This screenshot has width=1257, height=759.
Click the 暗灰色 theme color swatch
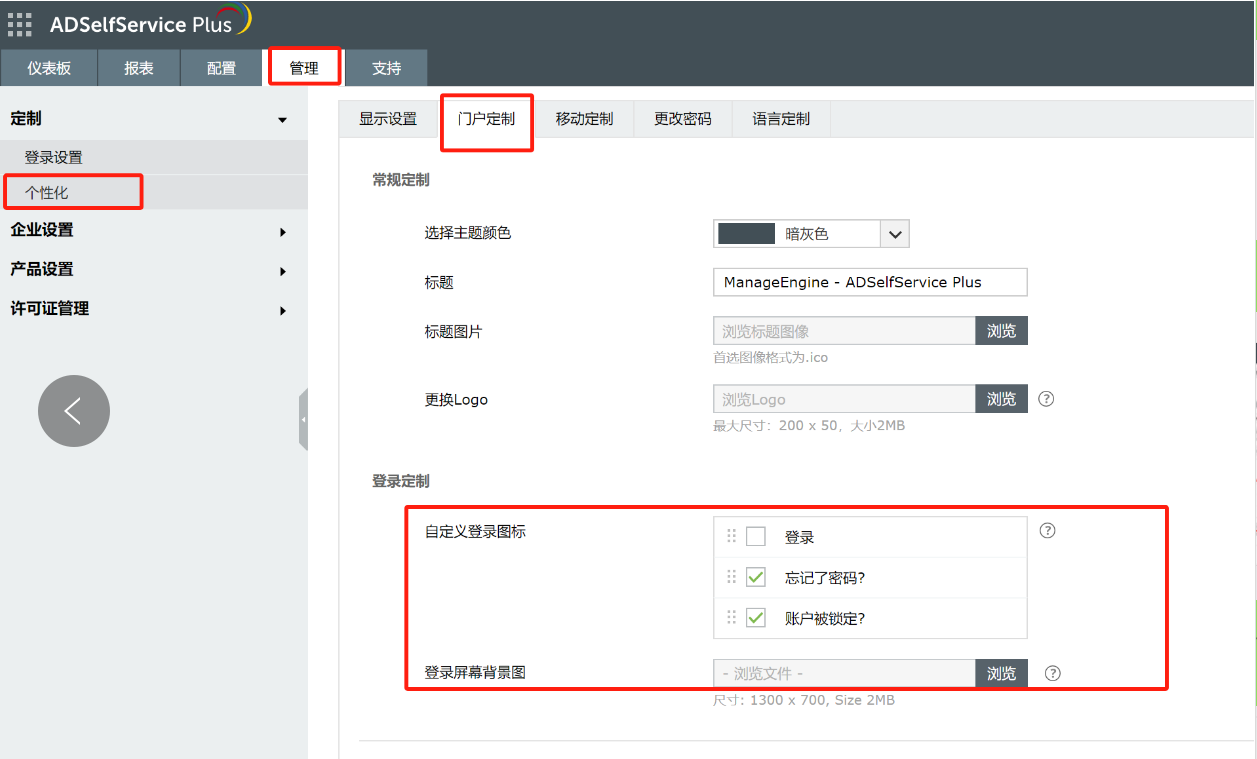747,234
